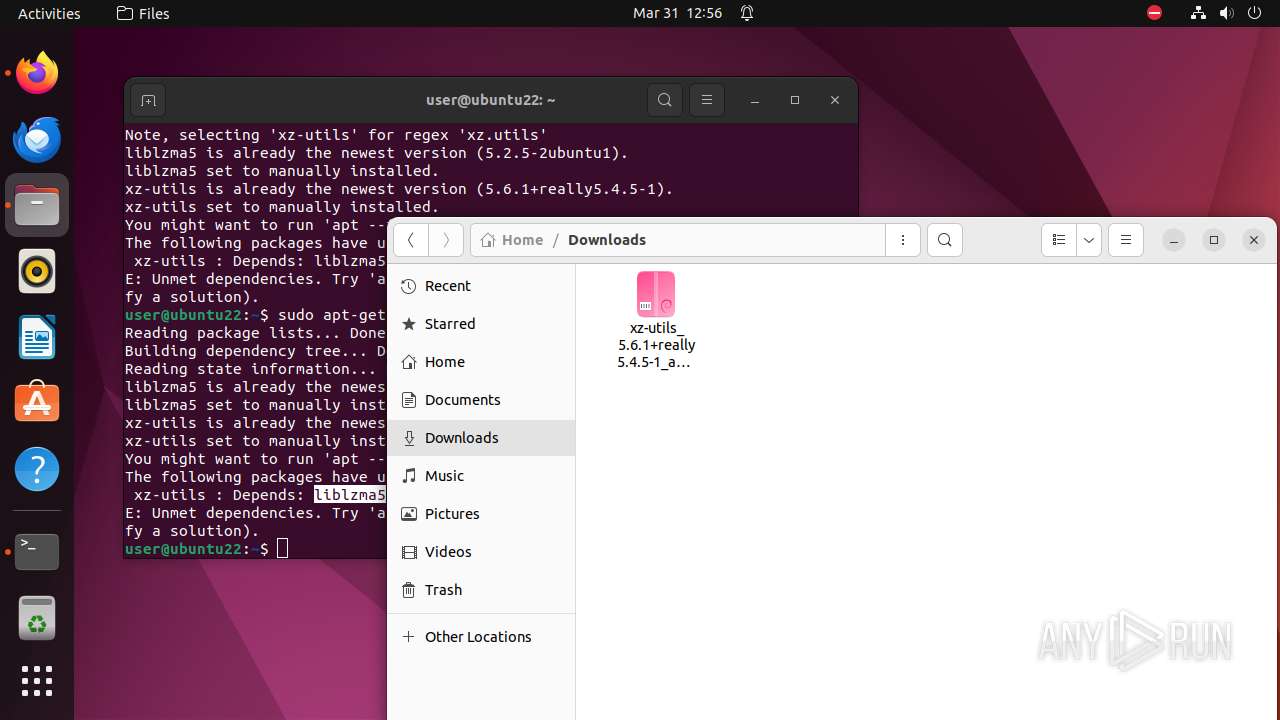Viewport: 1280px width, 720px height.
Task: Click the highlighted liblzma5 text in Terminal
Action: point(350,495)
